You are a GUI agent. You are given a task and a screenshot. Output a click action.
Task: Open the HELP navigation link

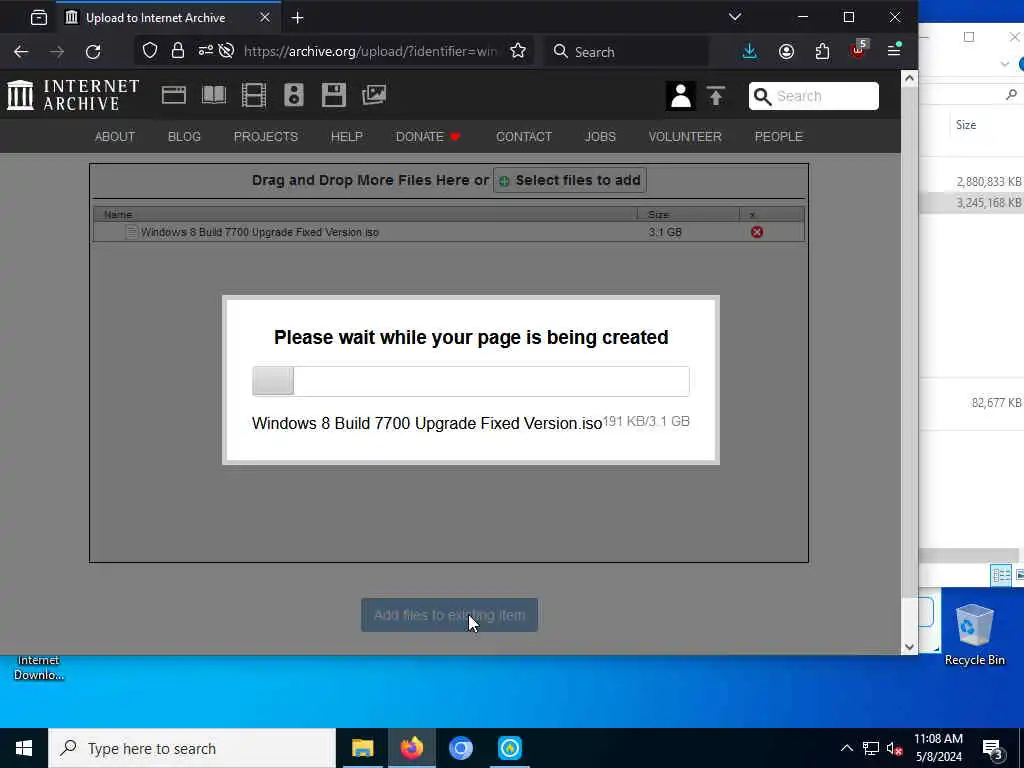pyautogui.click(x=347, y=136)
